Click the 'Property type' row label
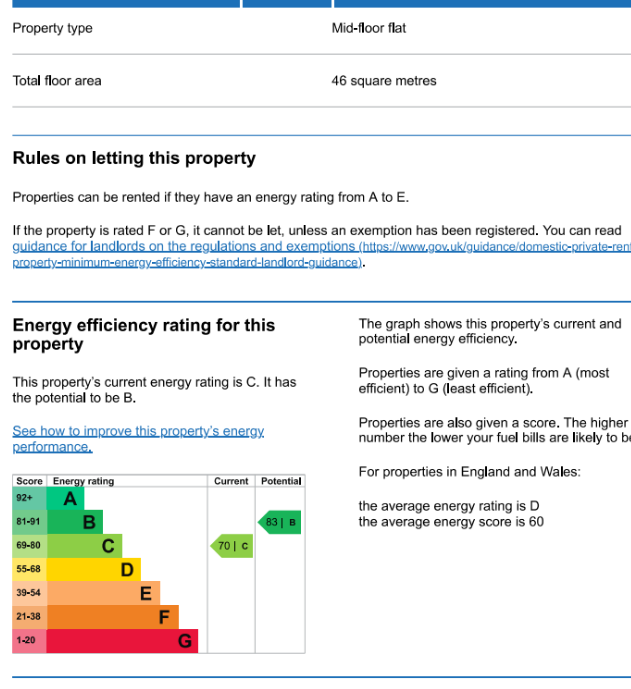 coord(53,28)
